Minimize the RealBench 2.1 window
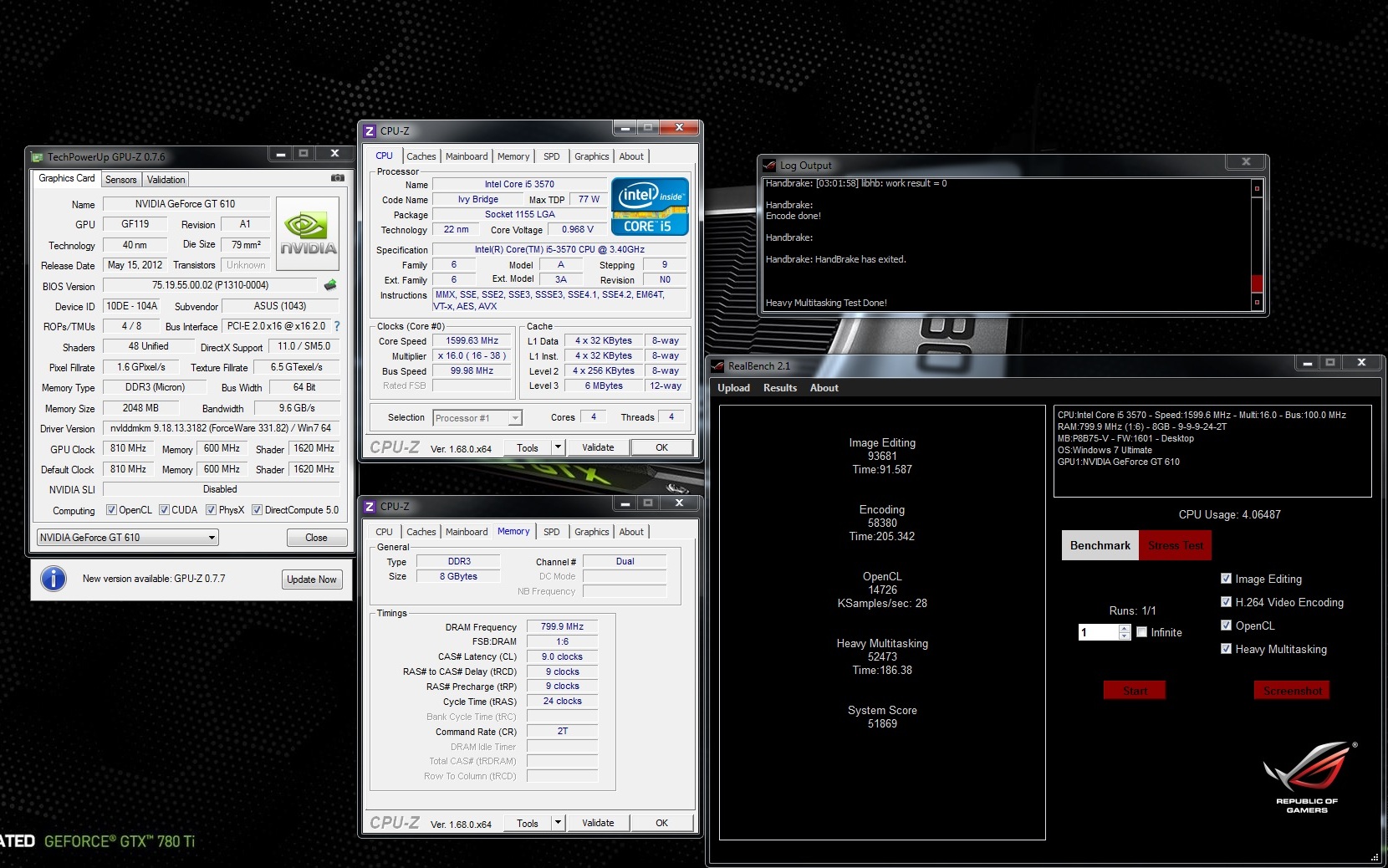The width and height of the screenshot is (1388, 868). (x=1307, y=363)
